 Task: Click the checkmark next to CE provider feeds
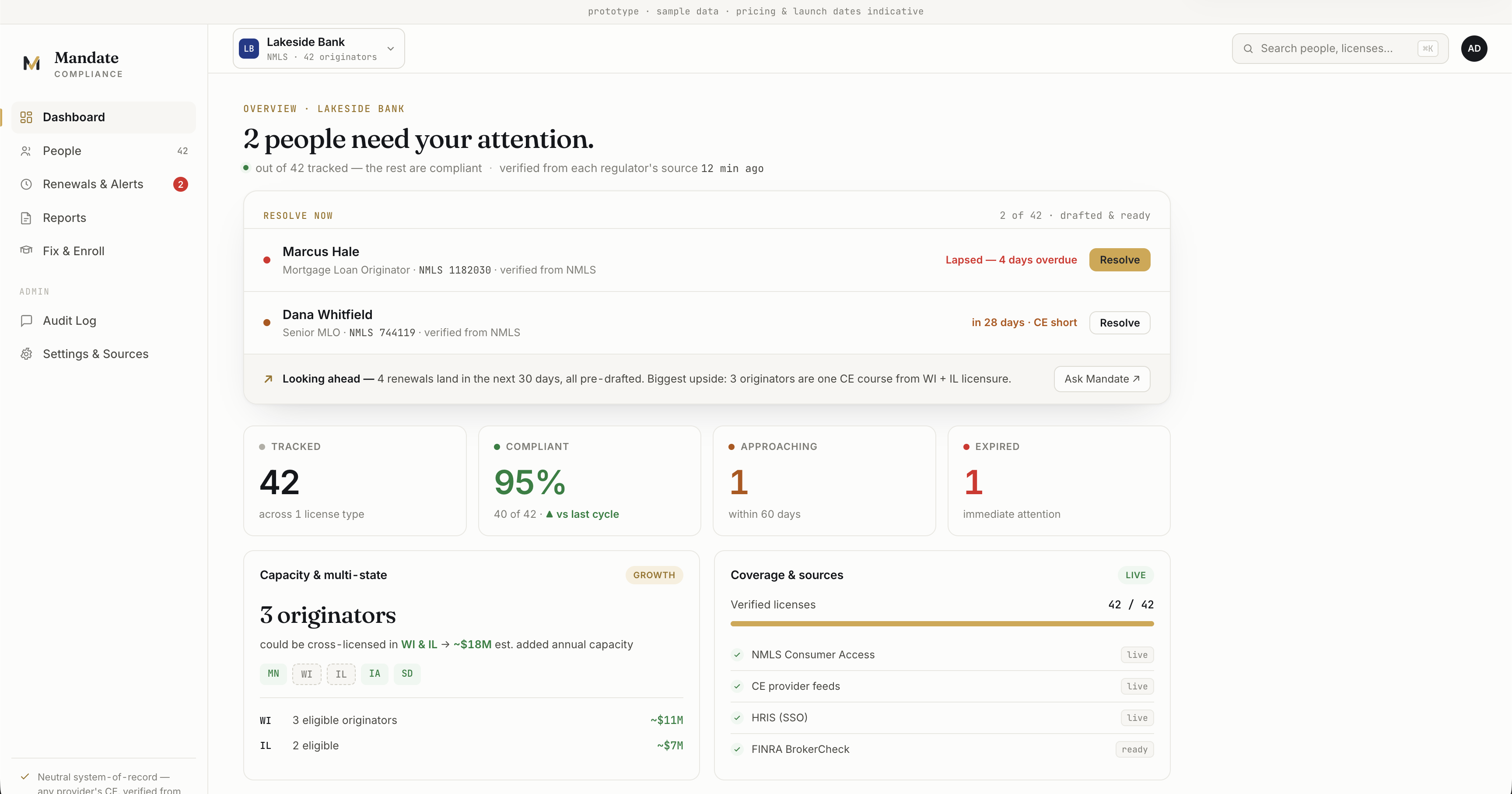click(737, 686)
